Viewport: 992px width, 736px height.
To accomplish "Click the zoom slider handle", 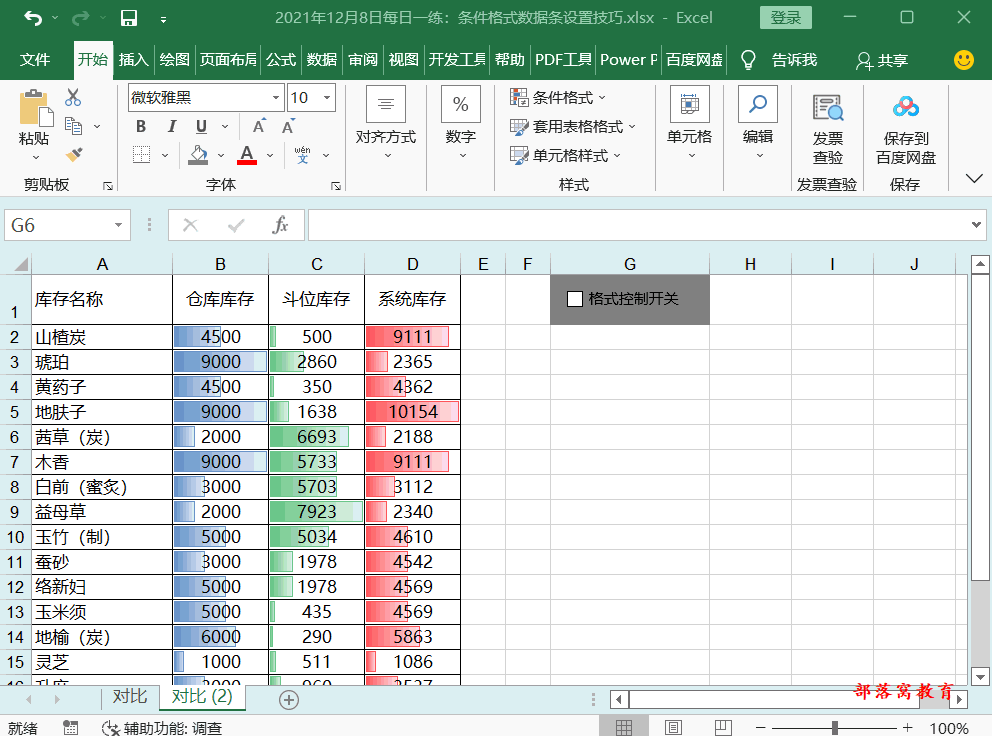I will click(x=835, y=728).
